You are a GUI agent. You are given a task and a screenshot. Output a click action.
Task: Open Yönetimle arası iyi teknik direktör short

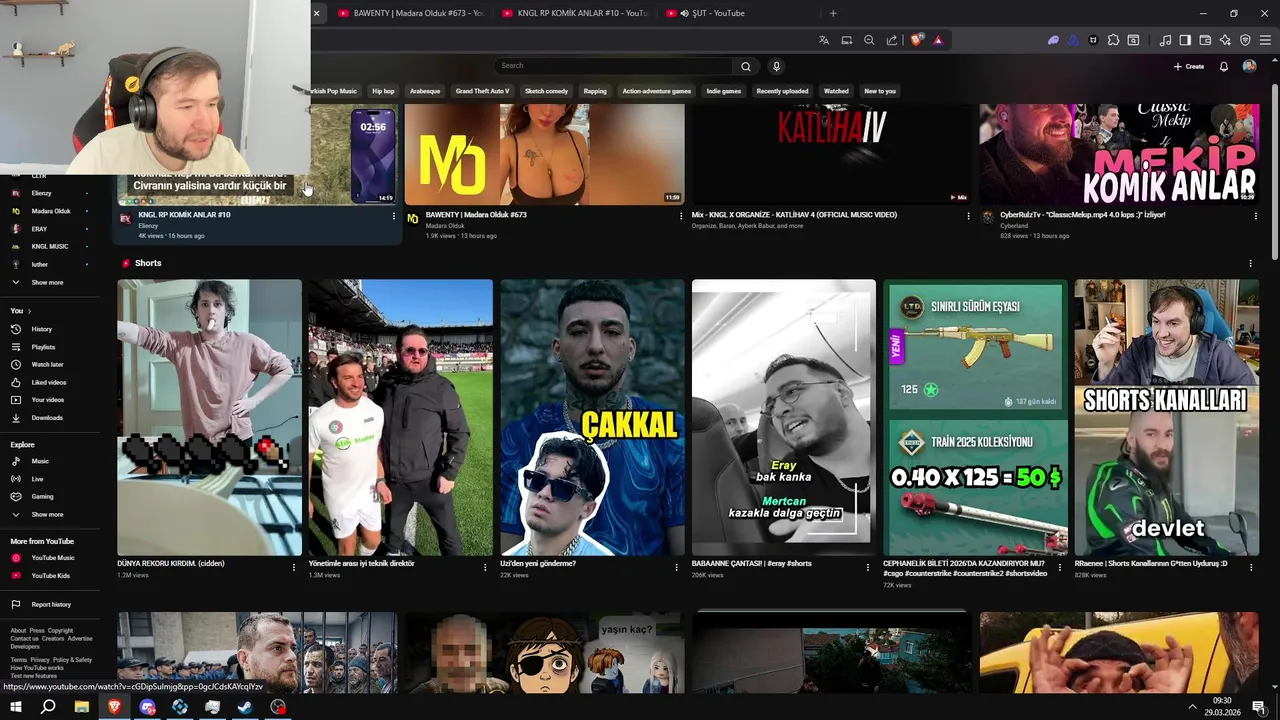[x=400, y=417]
